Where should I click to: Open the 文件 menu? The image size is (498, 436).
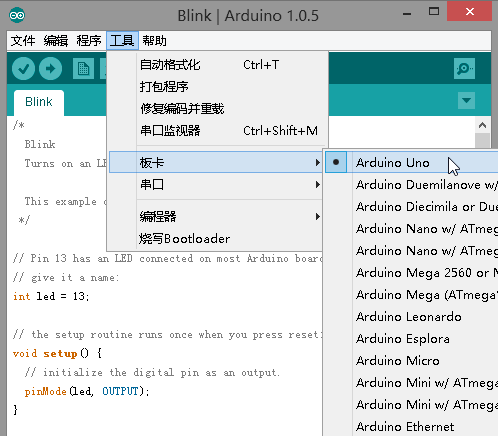[x=23, y=41]
